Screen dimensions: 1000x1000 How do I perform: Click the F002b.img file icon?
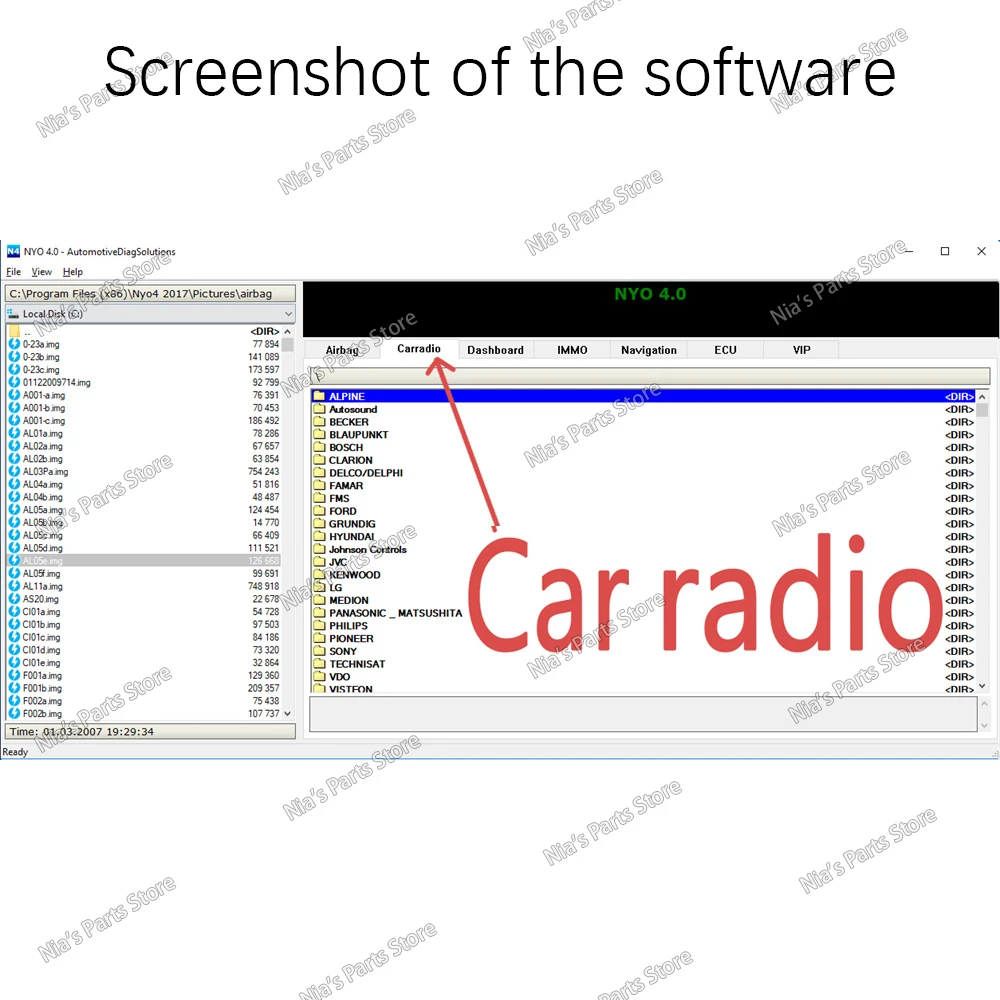coord(14,714)
